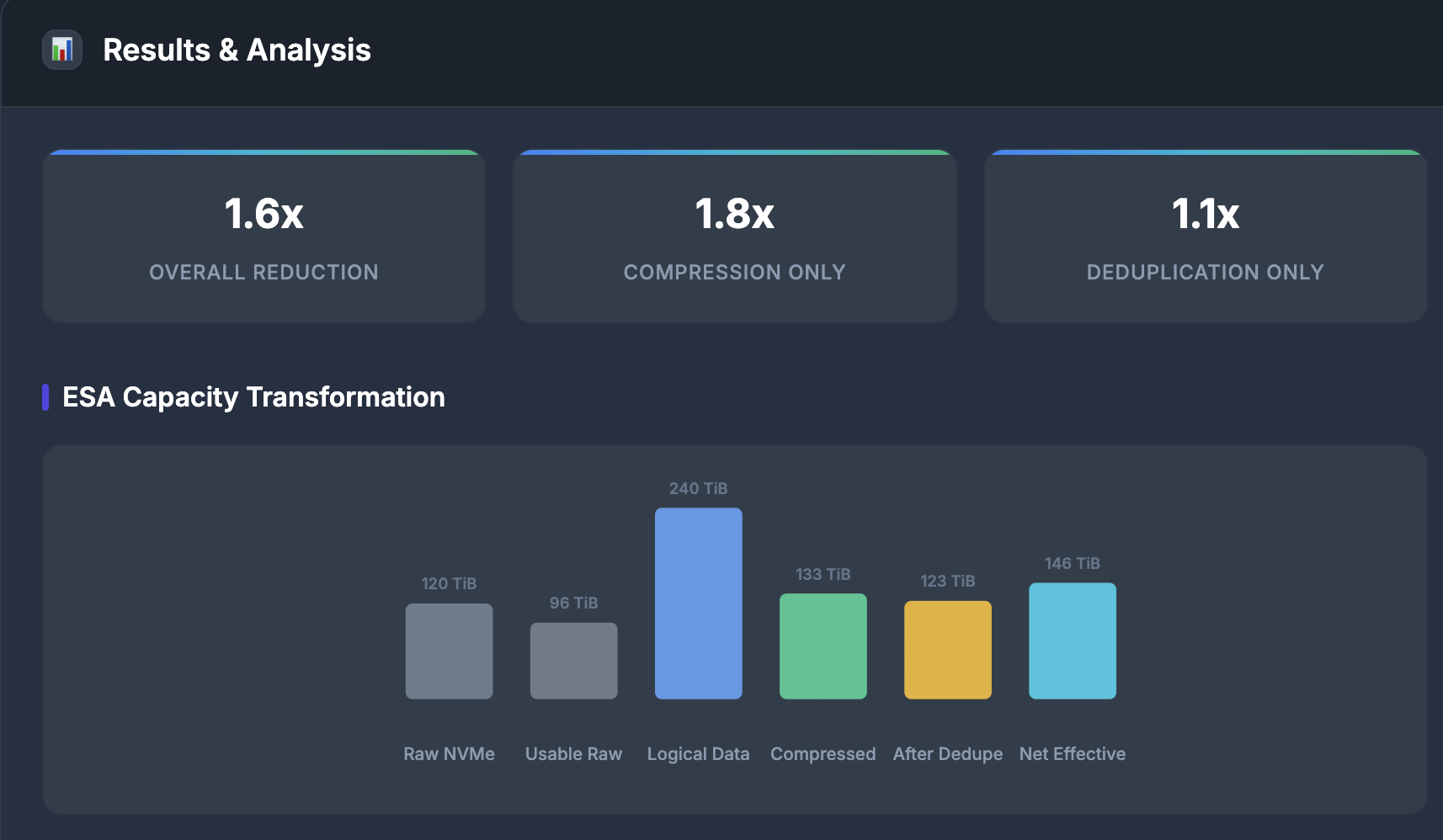Screen dimensions: 1443x840
Task: Click the yellow After Dedupe bar
Action: 947,650
